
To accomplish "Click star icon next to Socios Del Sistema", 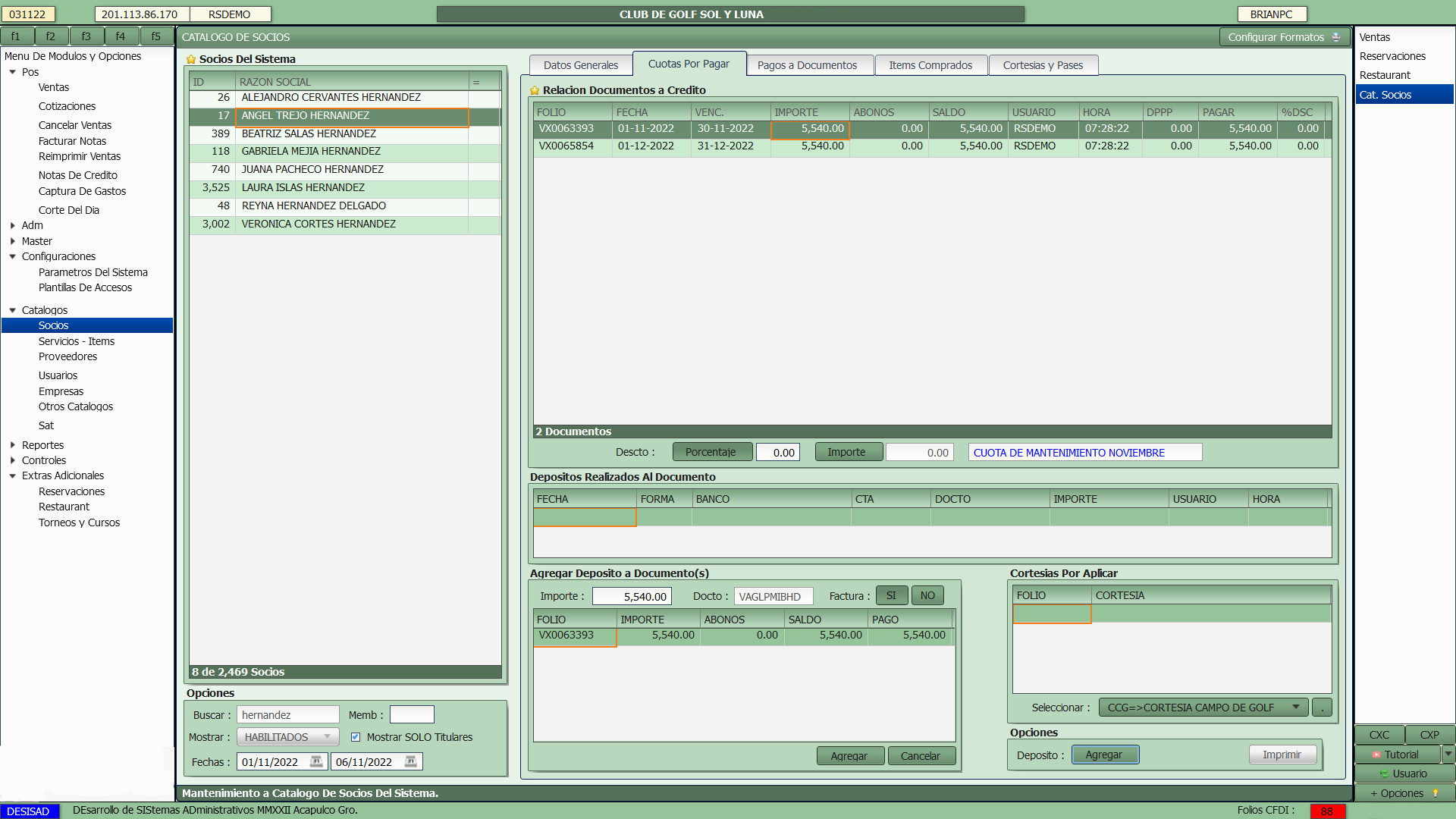I will [x=191, y=59].
